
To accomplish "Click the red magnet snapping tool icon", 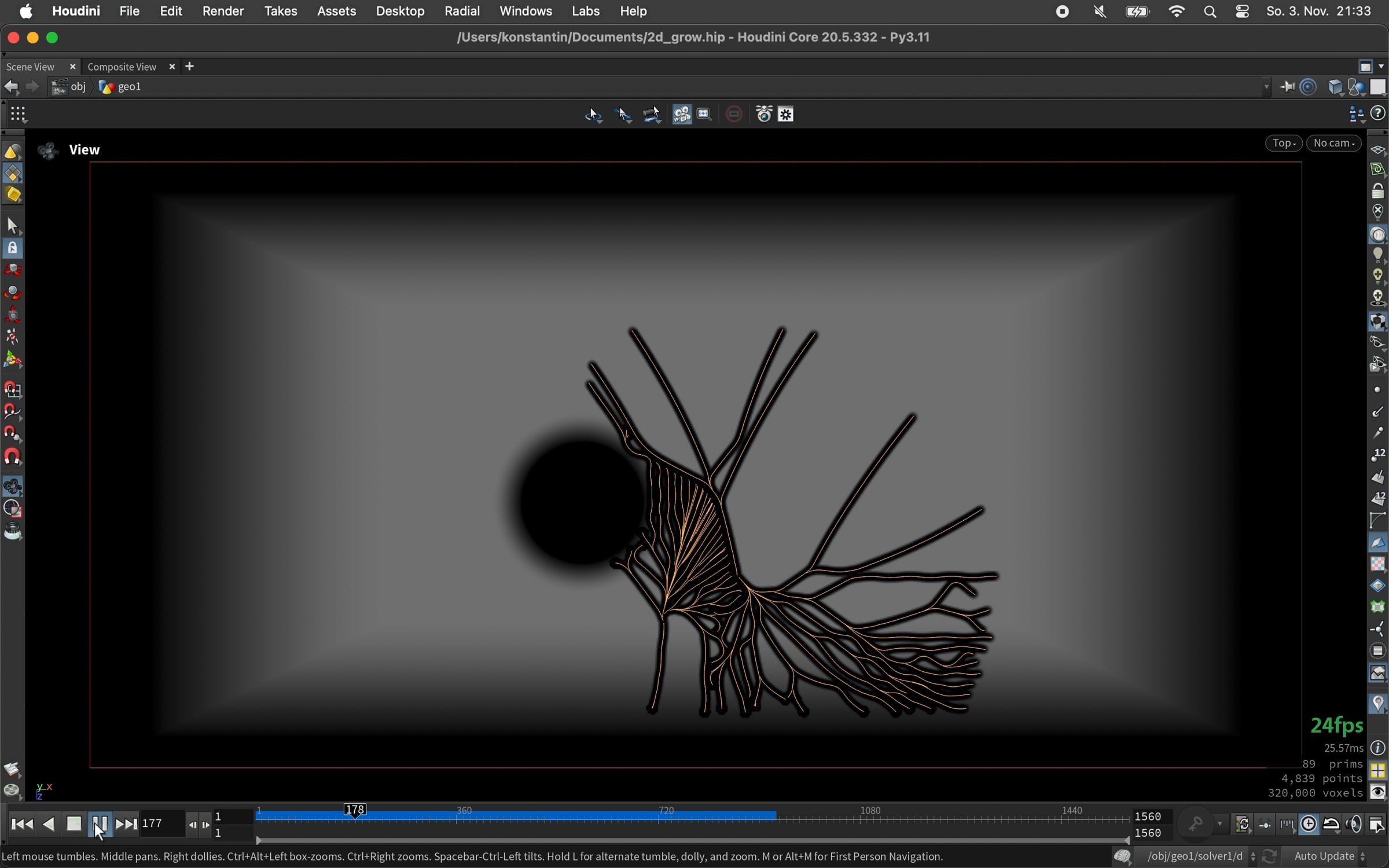I will [x=13, y=458].
